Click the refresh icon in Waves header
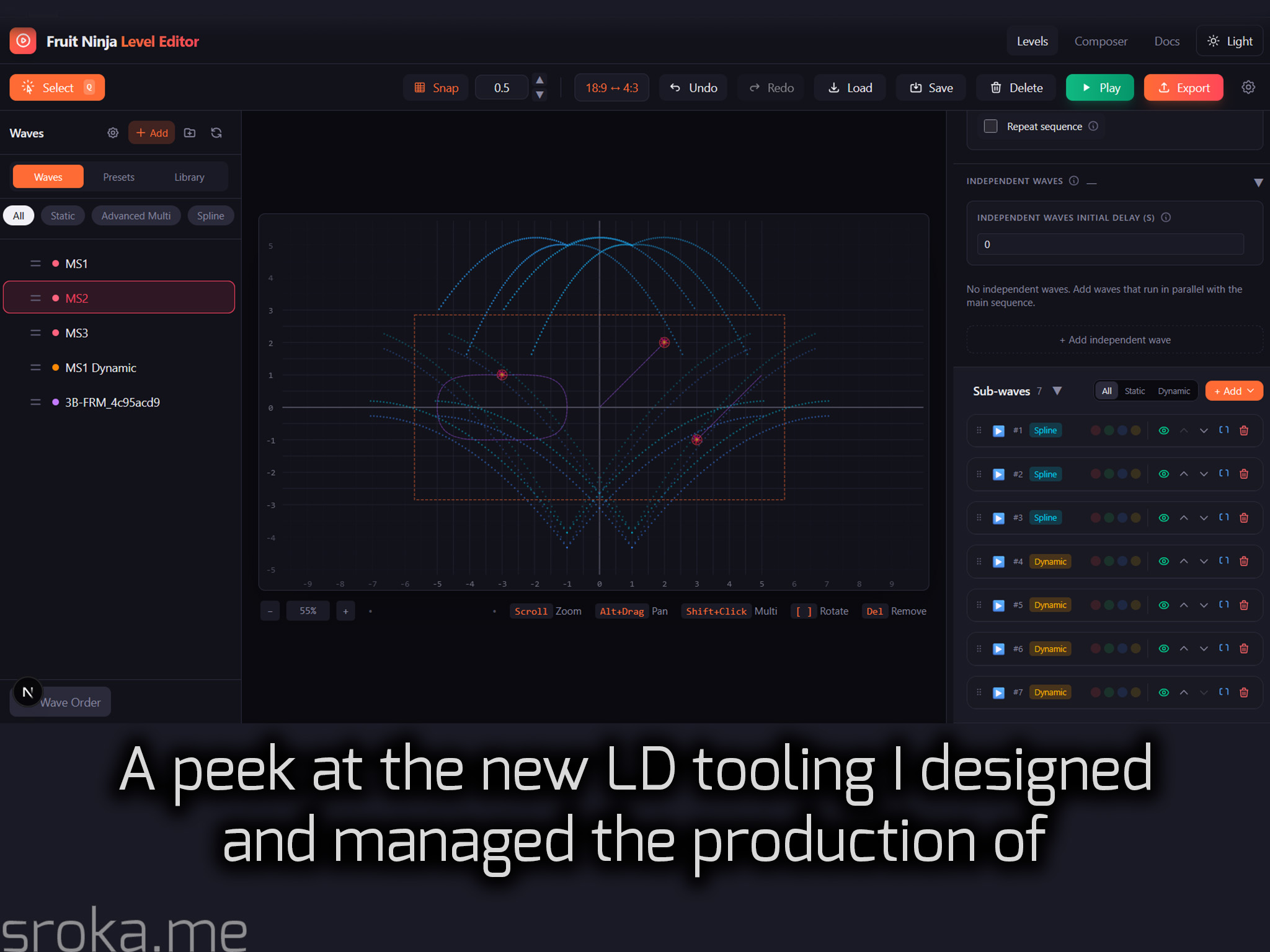The width and height of the screenshot is (1270, 952). [216, 133]
